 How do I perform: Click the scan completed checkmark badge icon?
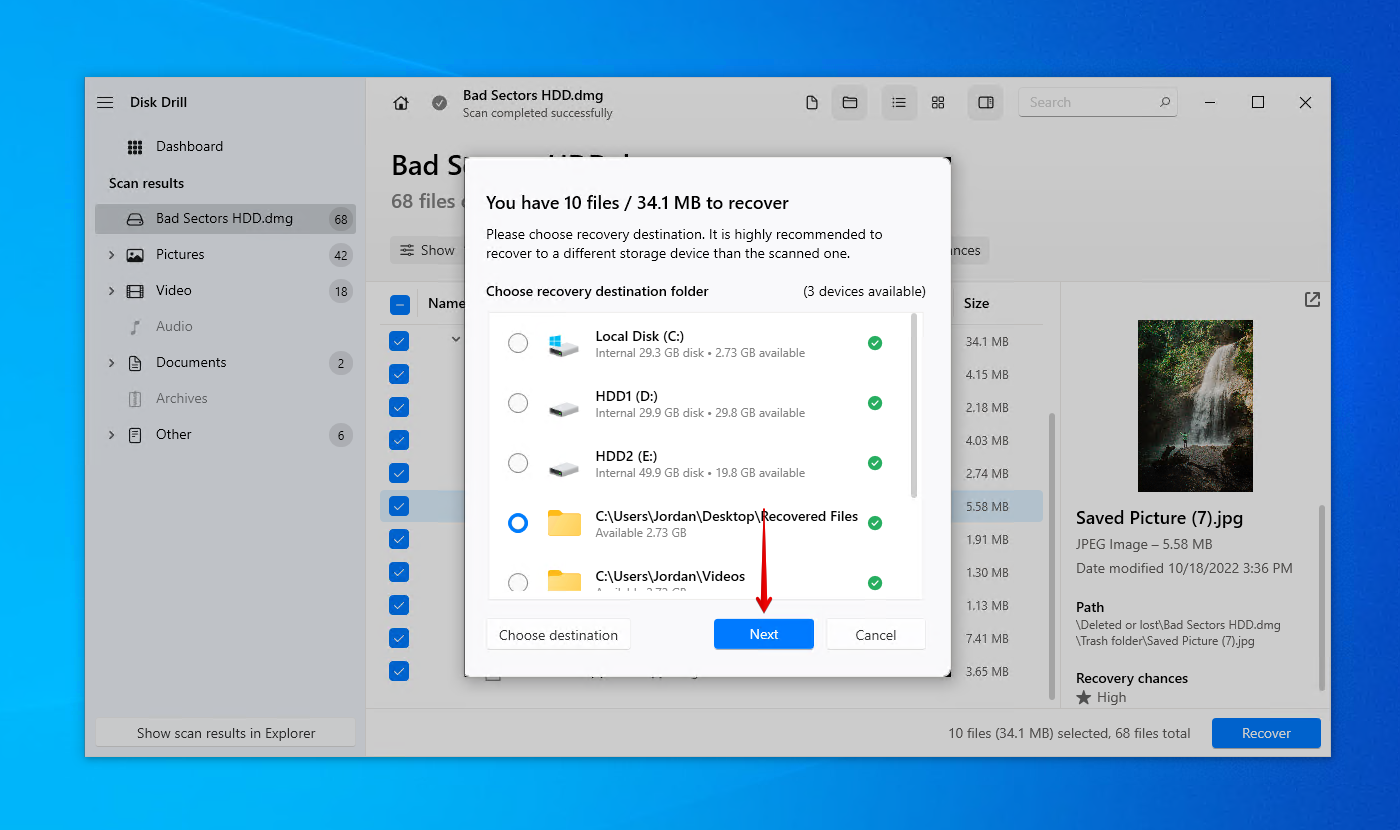tap(439, 103)
